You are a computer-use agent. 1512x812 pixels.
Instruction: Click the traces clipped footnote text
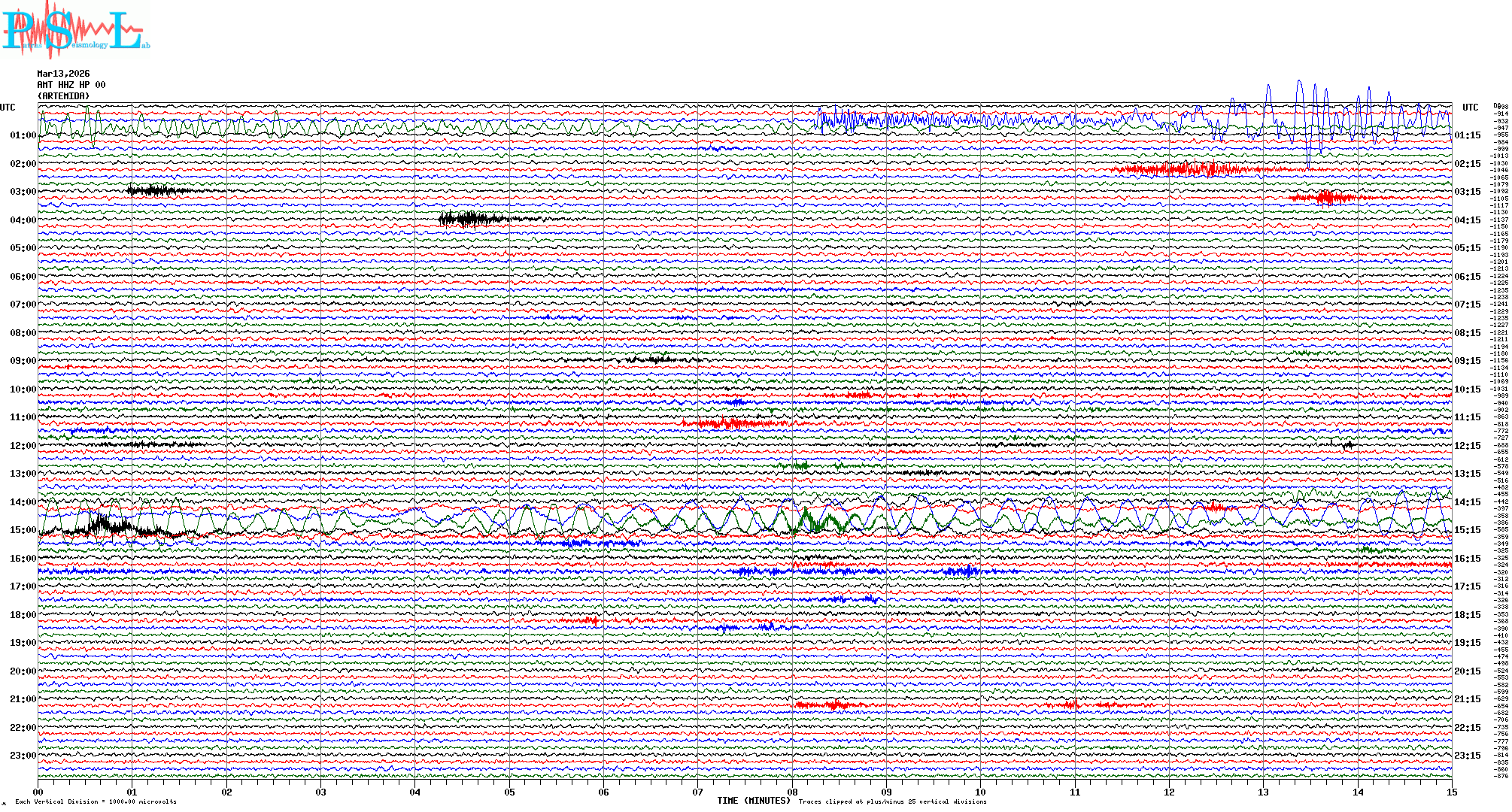(x=892, y=801)
